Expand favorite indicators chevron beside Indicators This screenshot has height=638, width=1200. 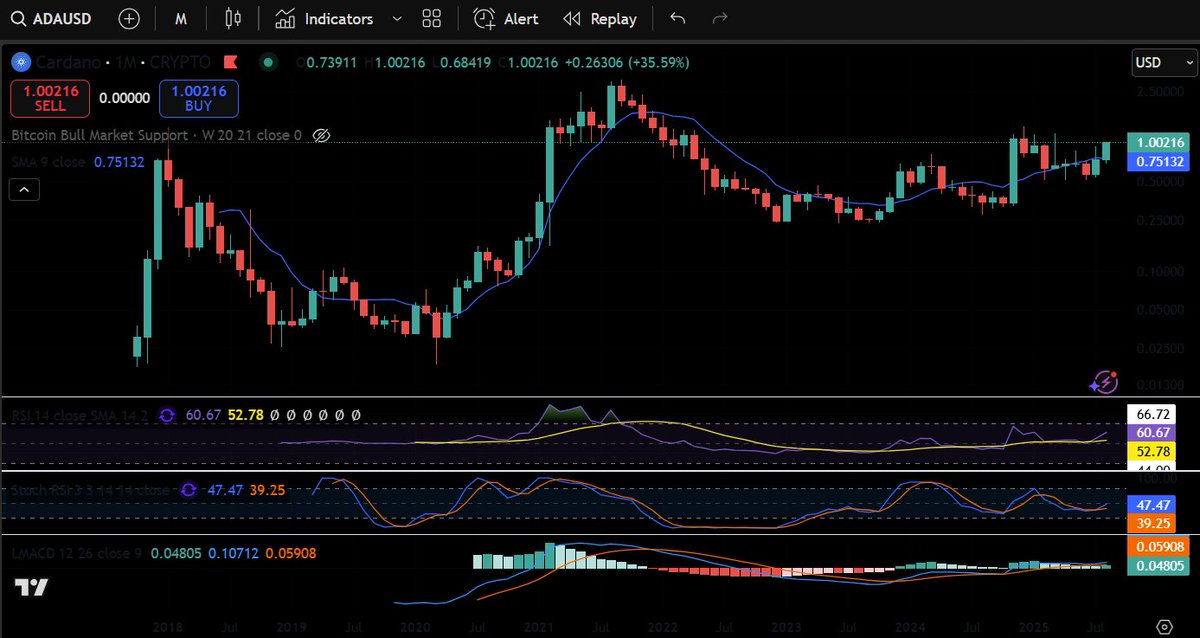coord(397,18)
